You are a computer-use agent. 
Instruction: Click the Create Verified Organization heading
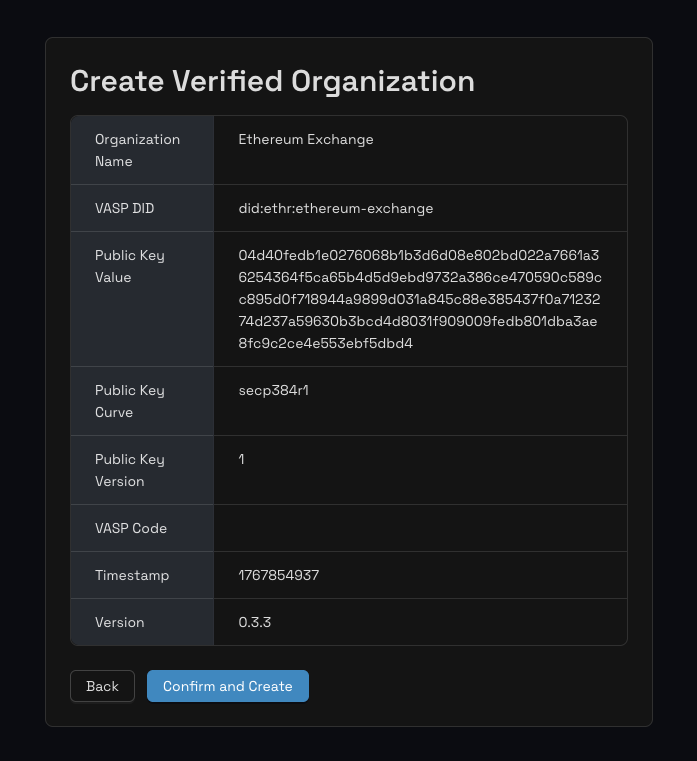[272, 81]
